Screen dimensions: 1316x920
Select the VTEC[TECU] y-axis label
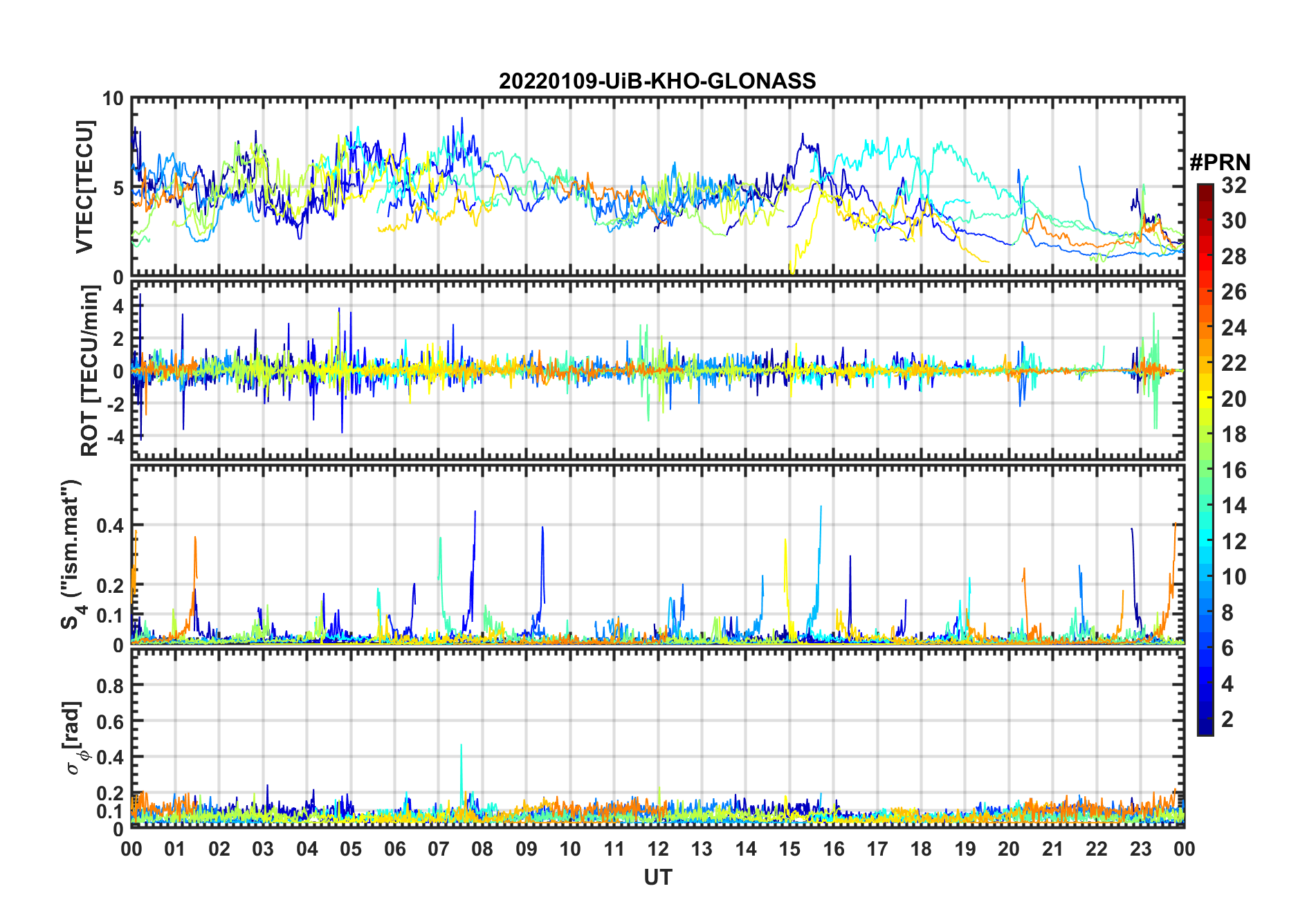click(84, 187)
